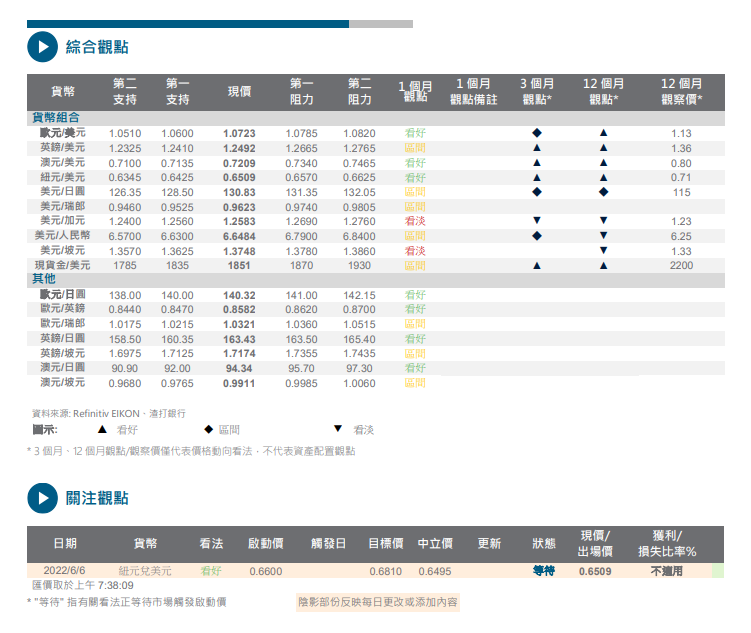Click the blue progress bar at top

[187, 23]
